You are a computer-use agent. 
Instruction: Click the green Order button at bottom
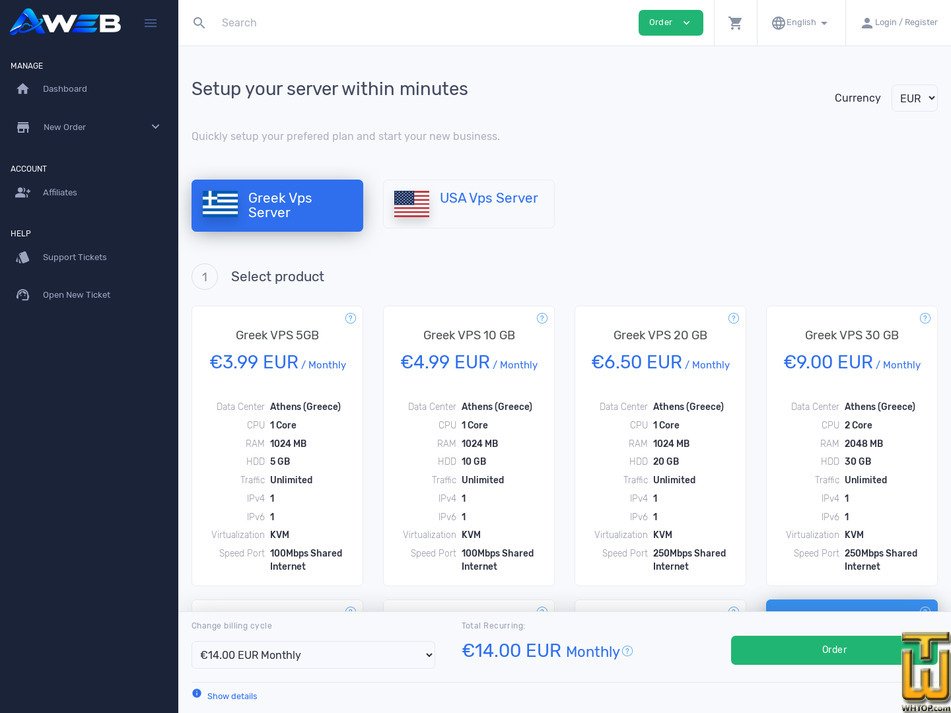[x=834, y=650]
